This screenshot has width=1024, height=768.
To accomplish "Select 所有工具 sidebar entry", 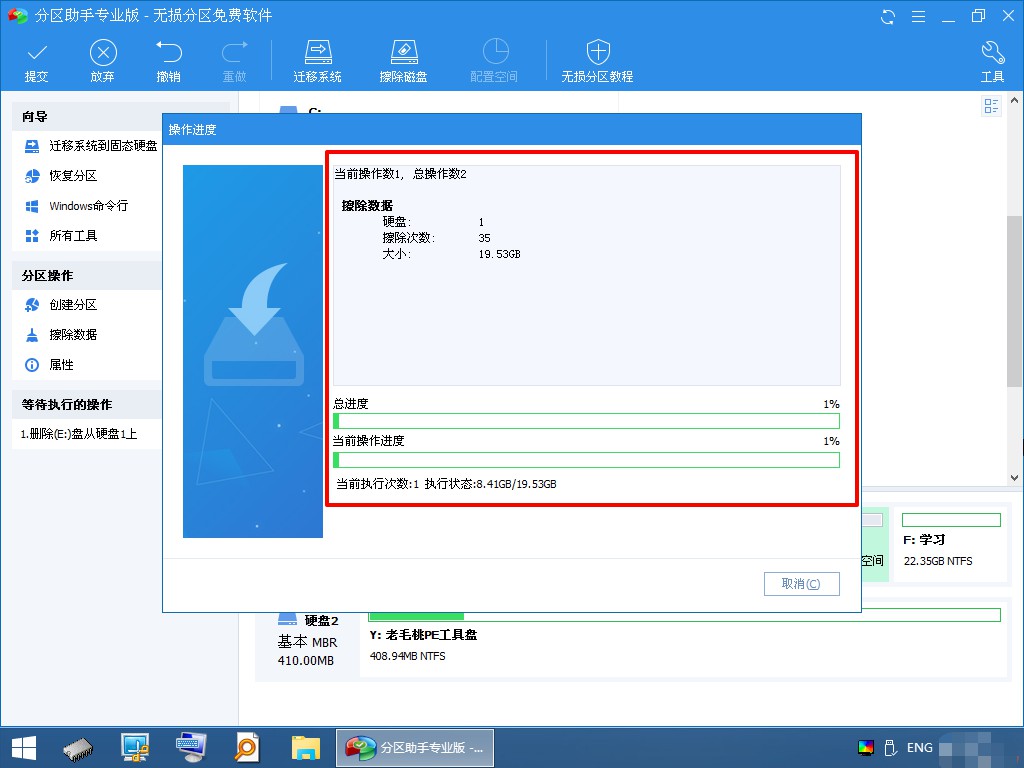I will point(61,236).
